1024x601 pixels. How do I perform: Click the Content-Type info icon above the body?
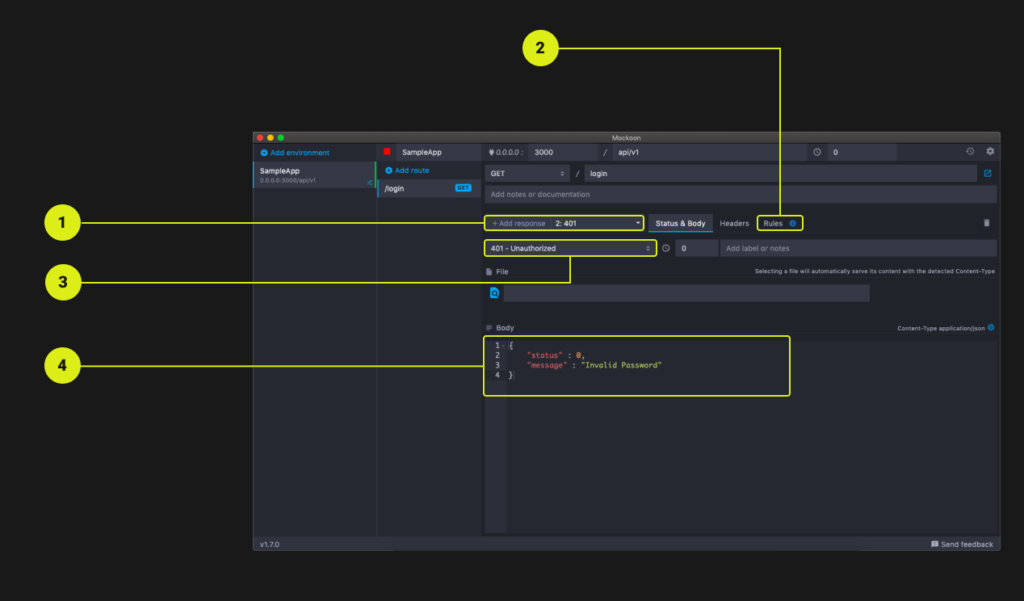(991, 327)
